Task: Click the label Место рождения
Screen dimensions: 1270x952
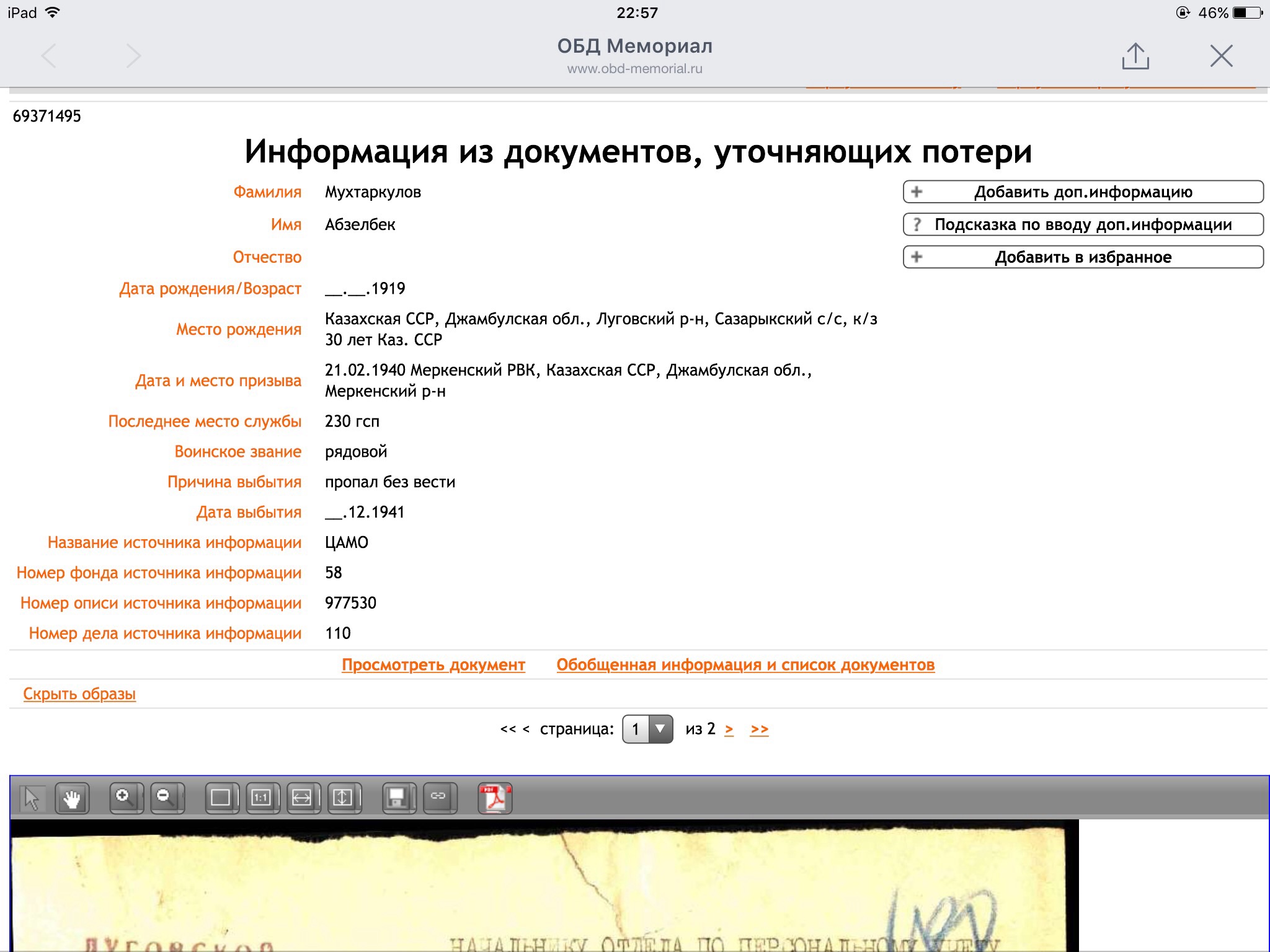Action: [x=239, y=329]
